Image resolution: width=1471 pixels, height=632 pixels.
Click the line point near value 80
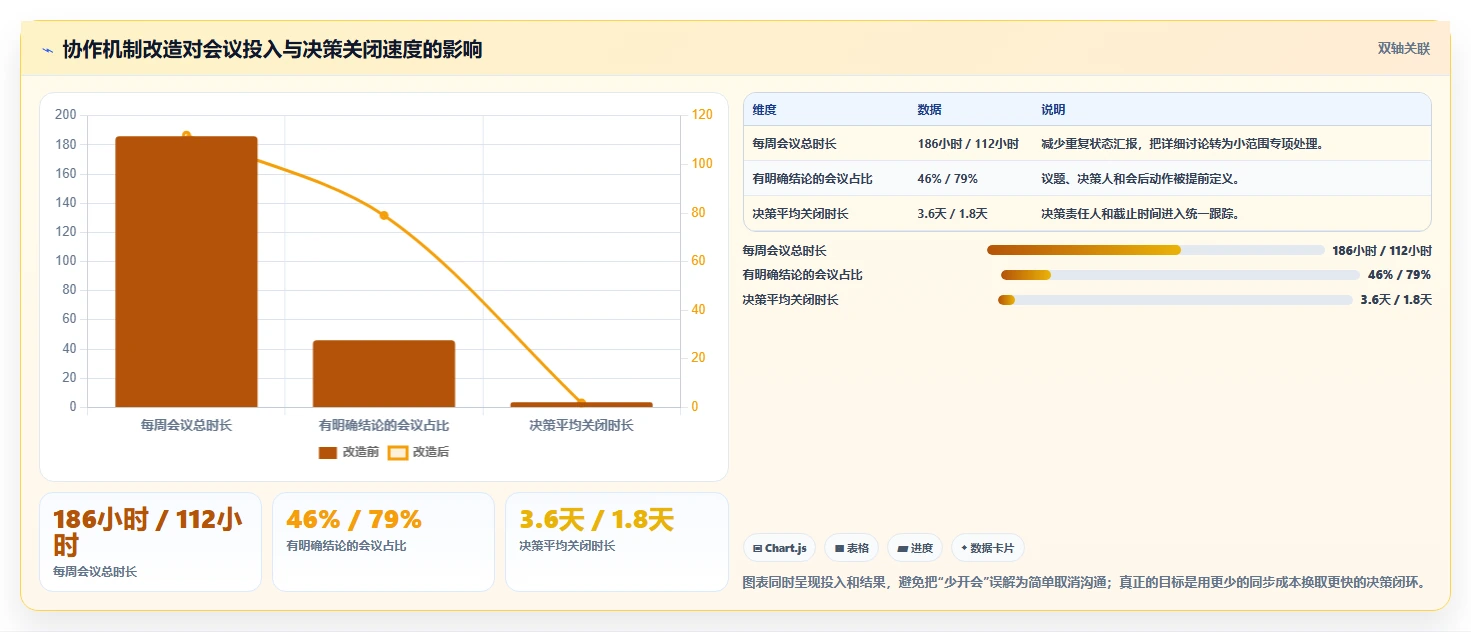click(384, 215)
